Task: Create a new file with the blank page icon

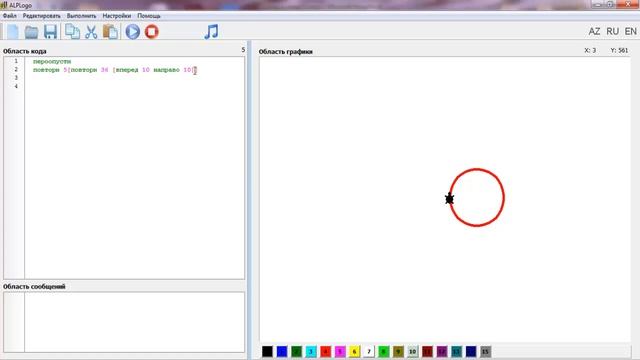Action: (13, 32)
